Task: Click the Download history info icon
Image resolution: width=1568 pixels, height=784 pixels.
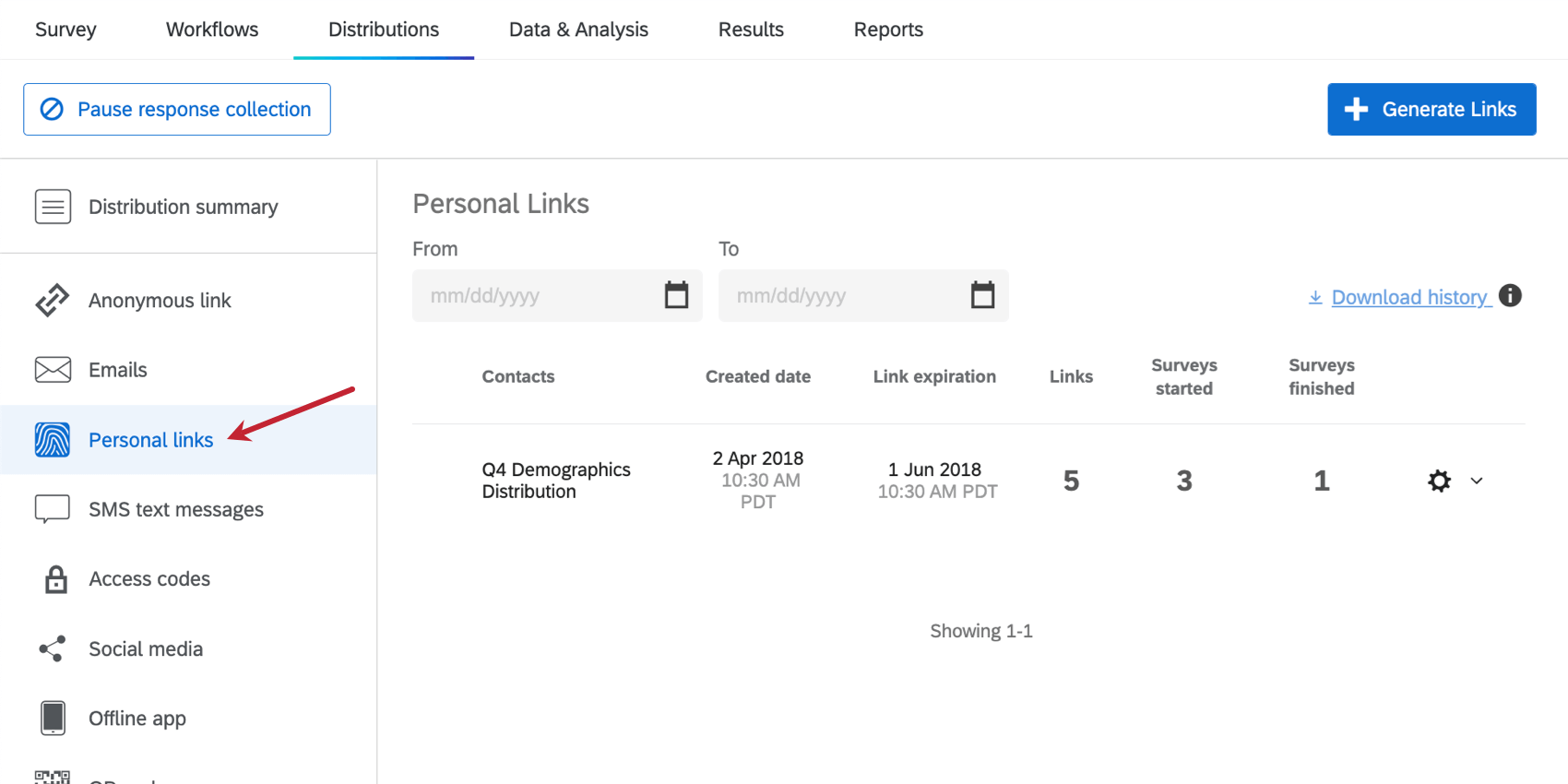Action: [1510, 295]
